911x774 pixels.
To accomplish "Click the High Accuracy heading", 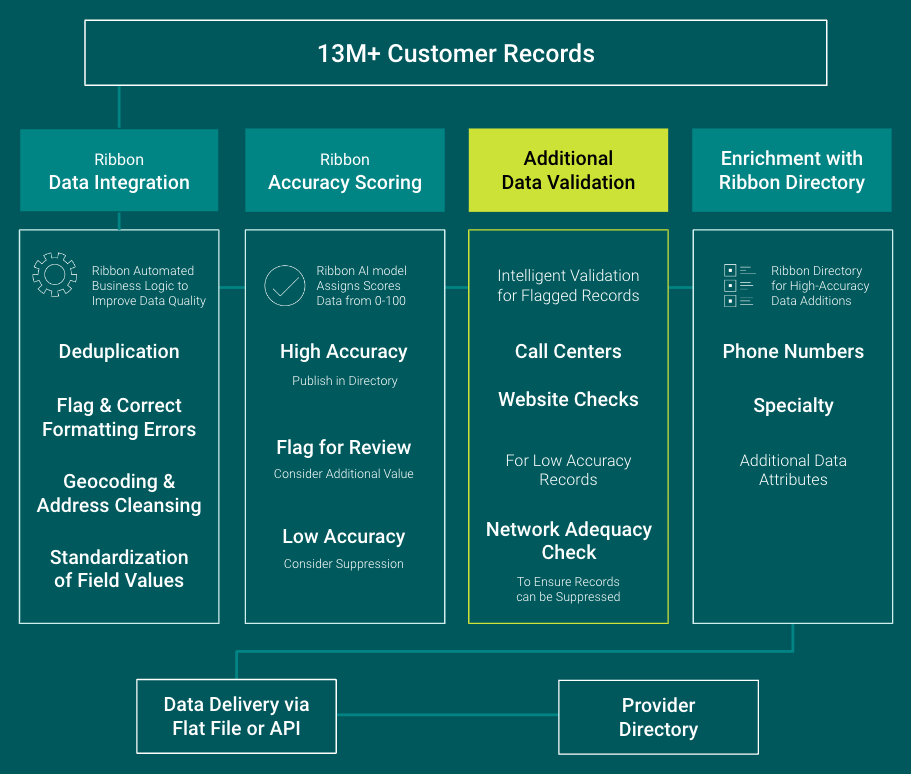I will pos(344,352).
